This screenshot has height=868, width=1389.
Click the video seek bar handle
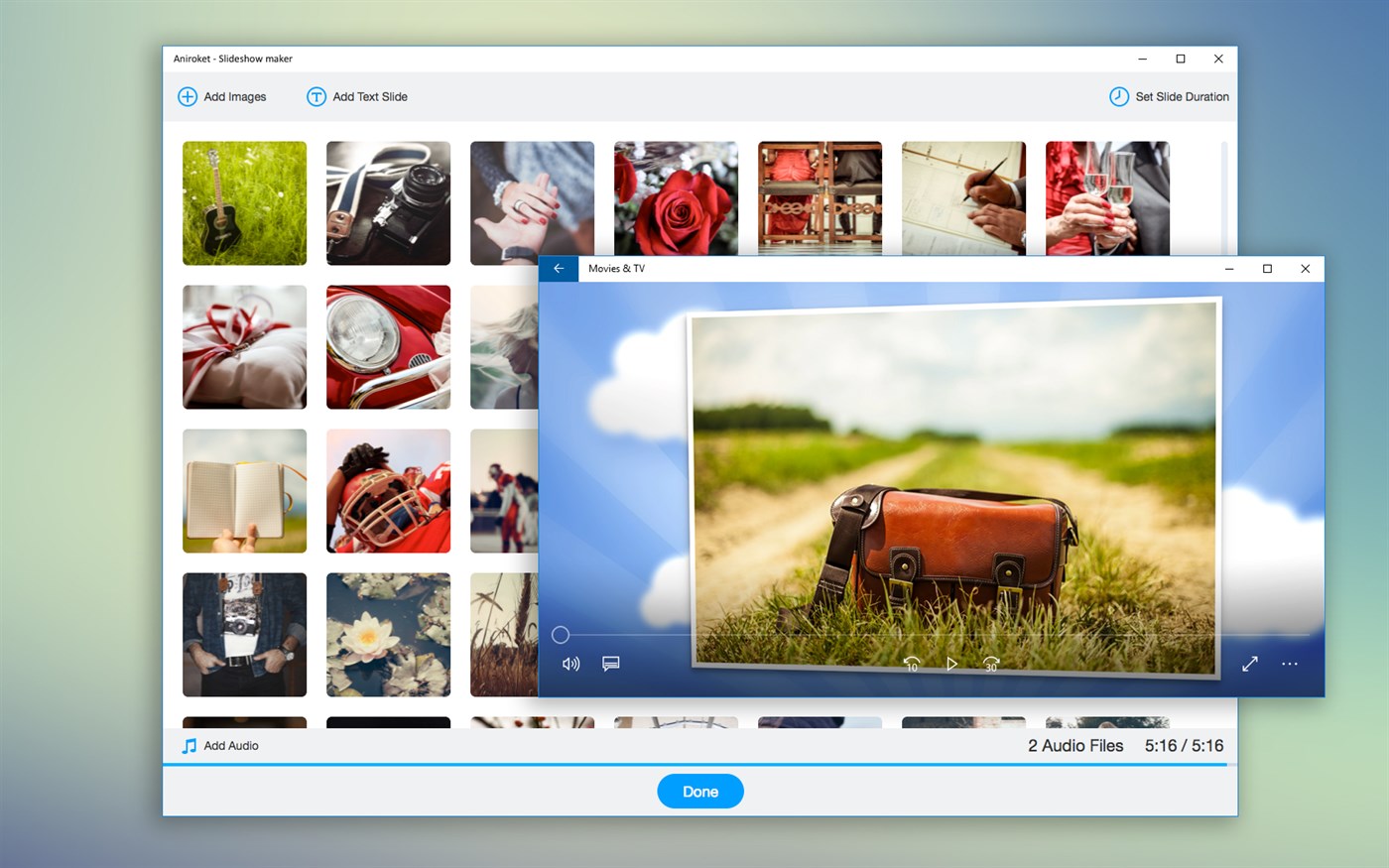561,635
